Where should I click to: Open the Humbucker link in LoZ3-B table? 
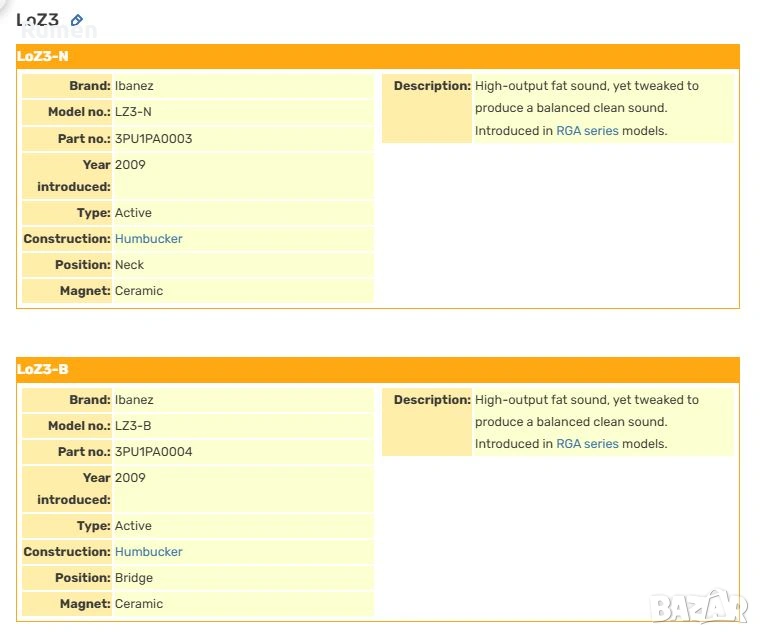coord(148,552)
